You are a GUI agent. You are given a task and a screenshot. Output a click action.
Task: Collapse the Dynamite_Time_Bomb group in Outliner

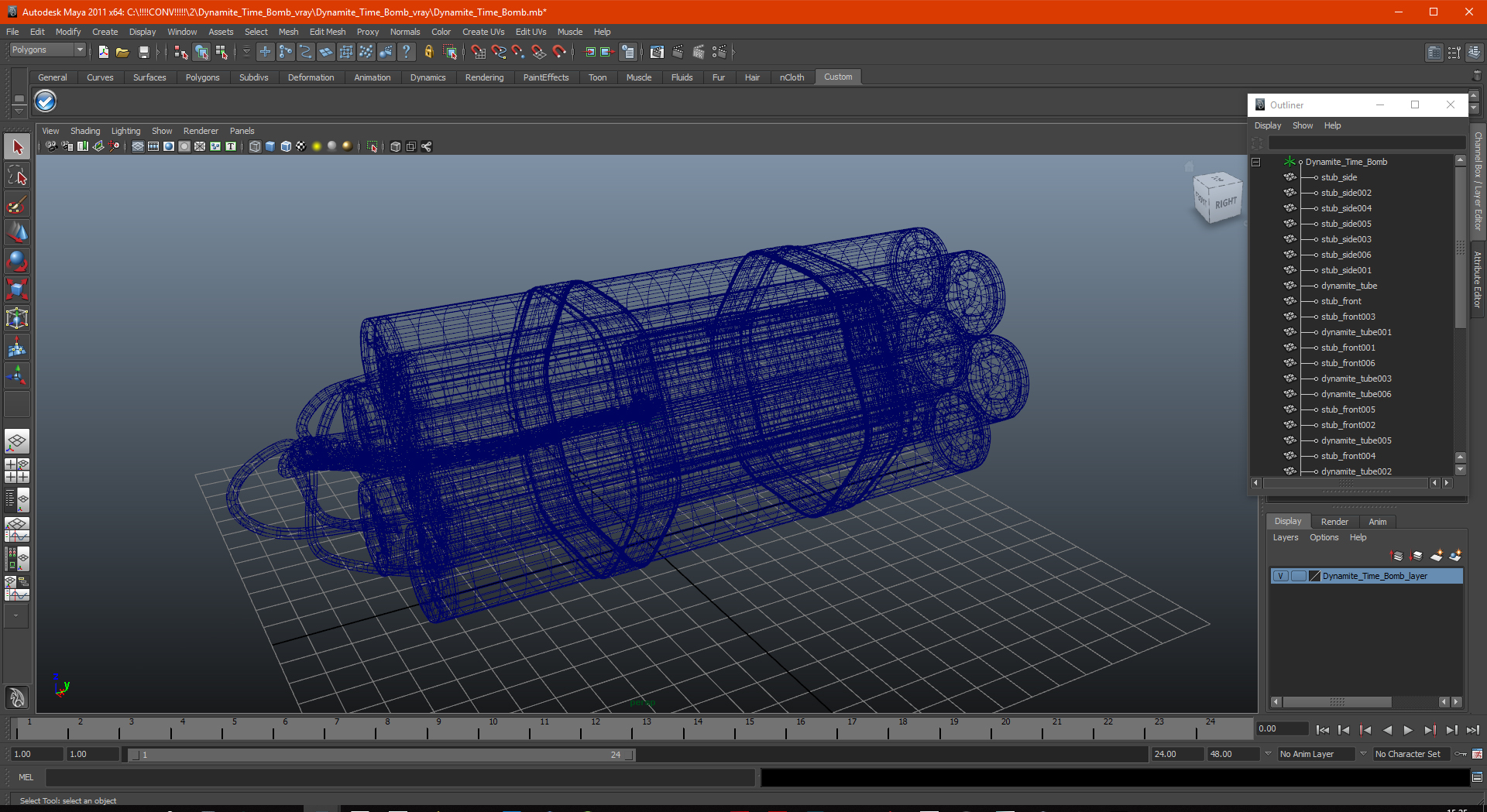click(1256, 162)
